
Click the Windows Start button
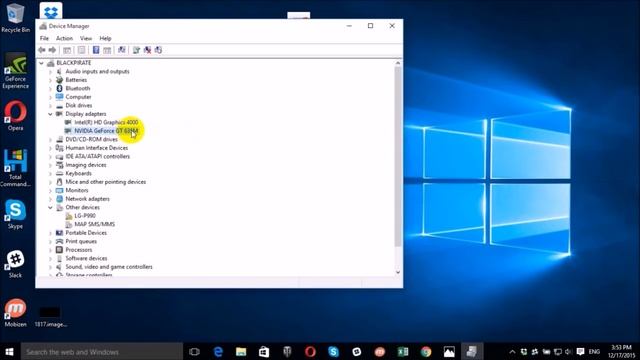click(9, 351)
